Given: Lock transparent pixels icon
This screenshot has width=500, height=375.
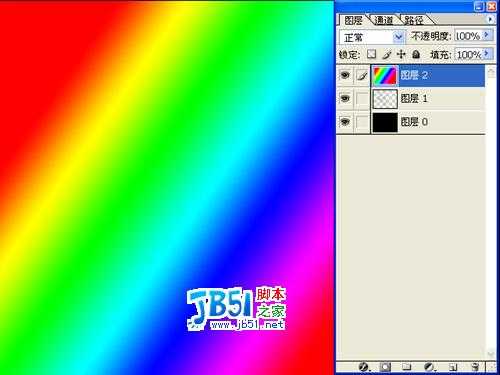Looking at the screenshot, I should (x=371, y=54).
